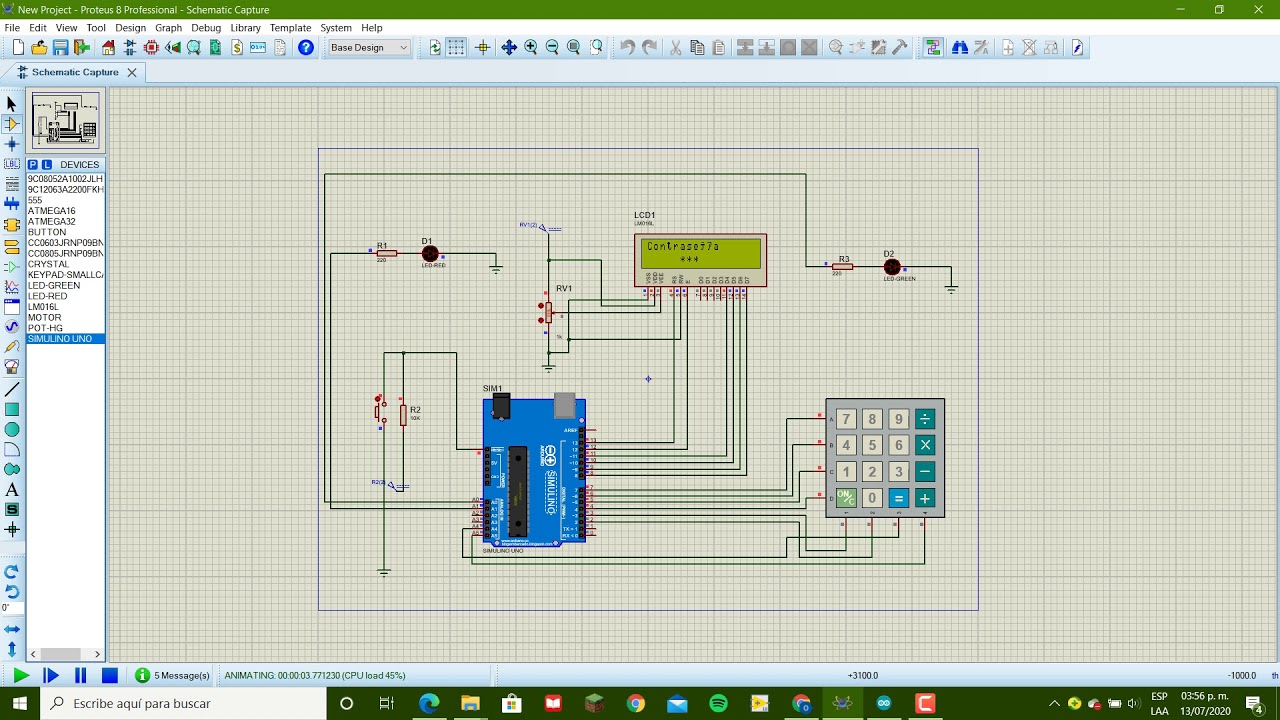Expand the Base Design dropdown
1280x720 pixels.
click(403, 48)
